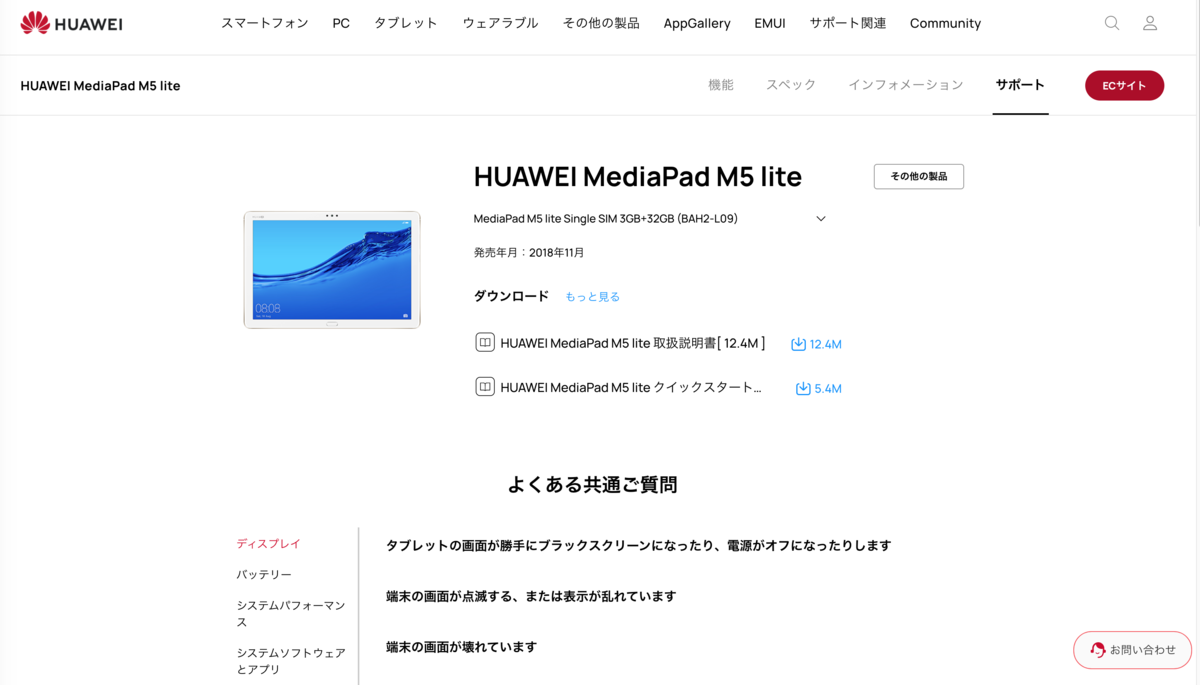Screen dimensions: 1200x685
Task: Switch to インフォメーション tab
Action: tap(906, 85)
